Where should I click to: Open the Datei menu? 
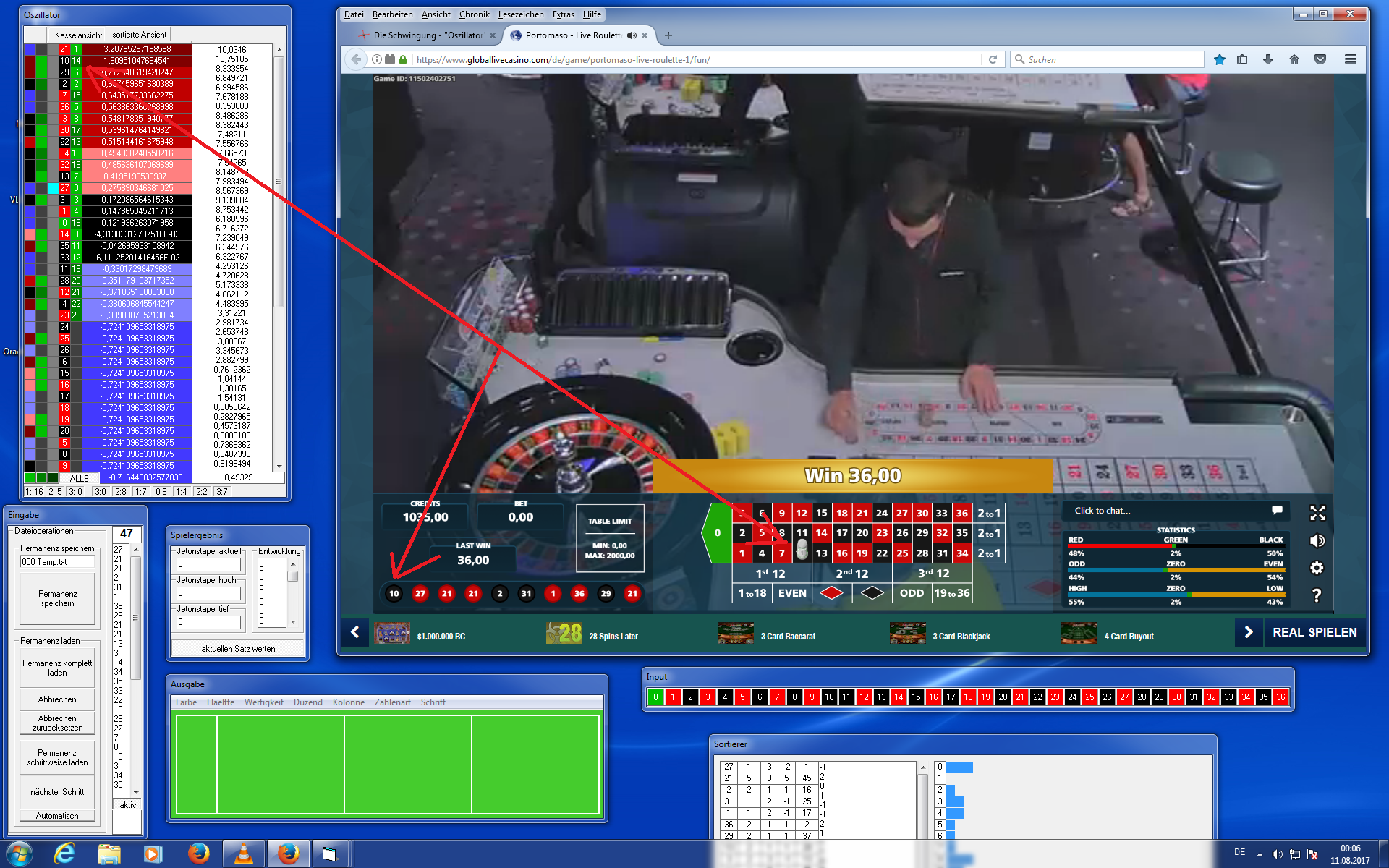[x=354, y=14]
